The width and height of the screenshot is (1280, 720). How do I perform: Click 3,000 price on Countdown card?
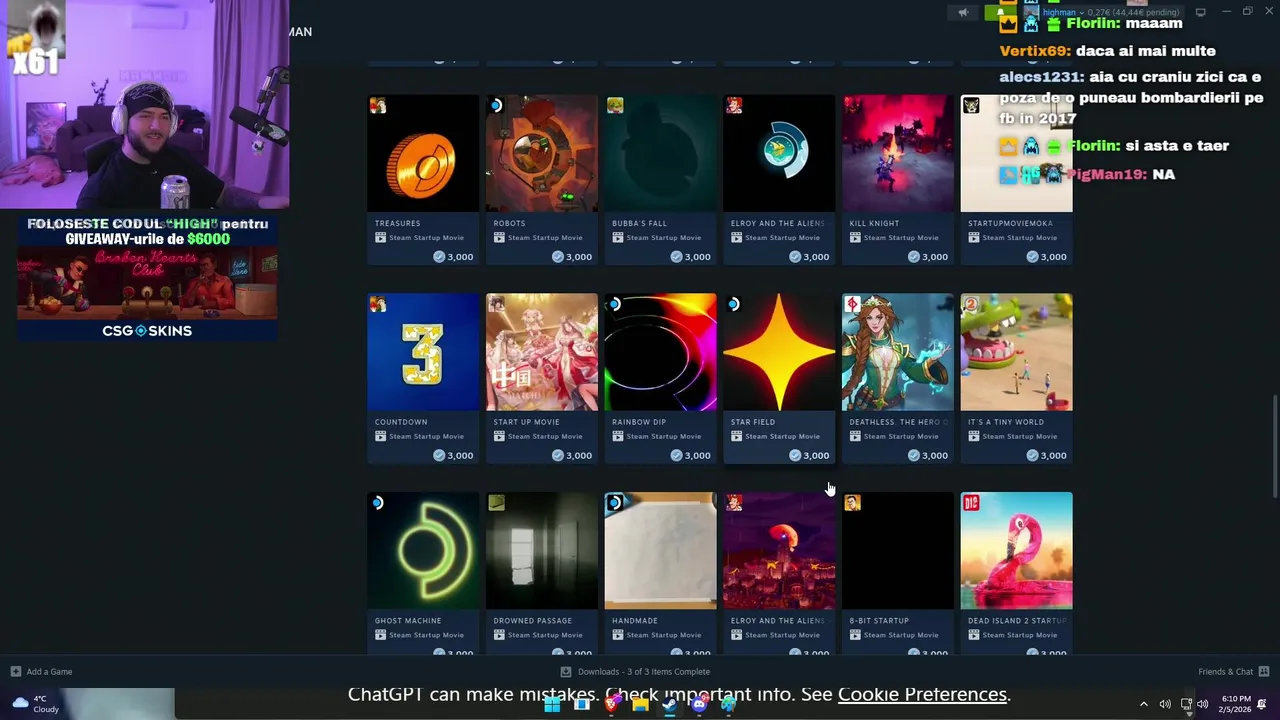click(x=460, y=455)
